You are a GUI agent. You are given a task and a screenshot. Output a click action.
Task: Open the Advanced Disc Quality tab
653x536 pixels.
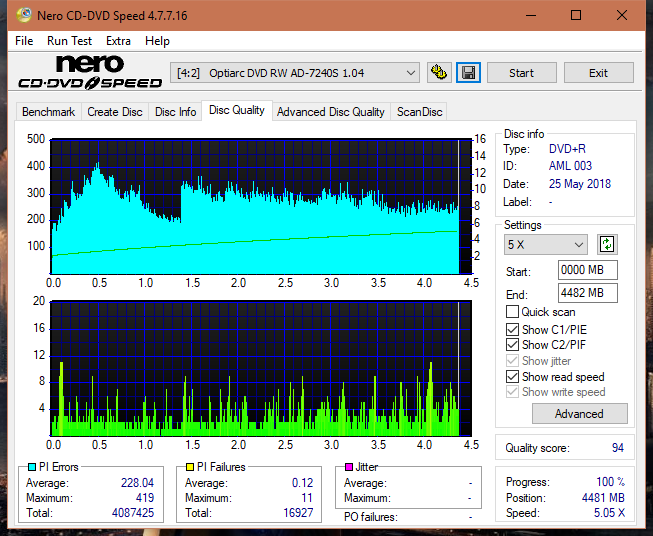(331, 112)
